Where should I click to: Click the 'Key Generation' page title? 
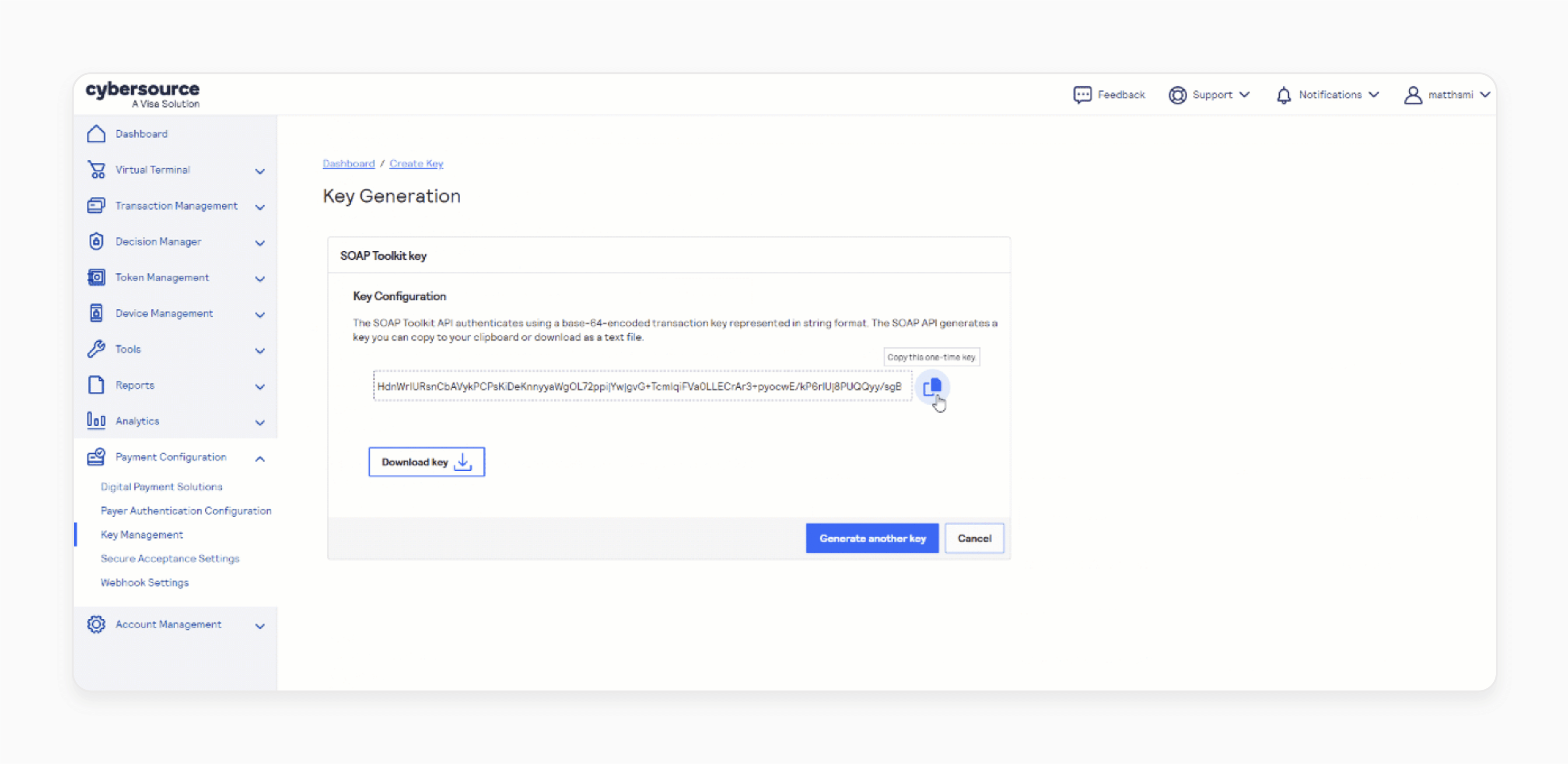pyautogui.click(x=392, y=196)
